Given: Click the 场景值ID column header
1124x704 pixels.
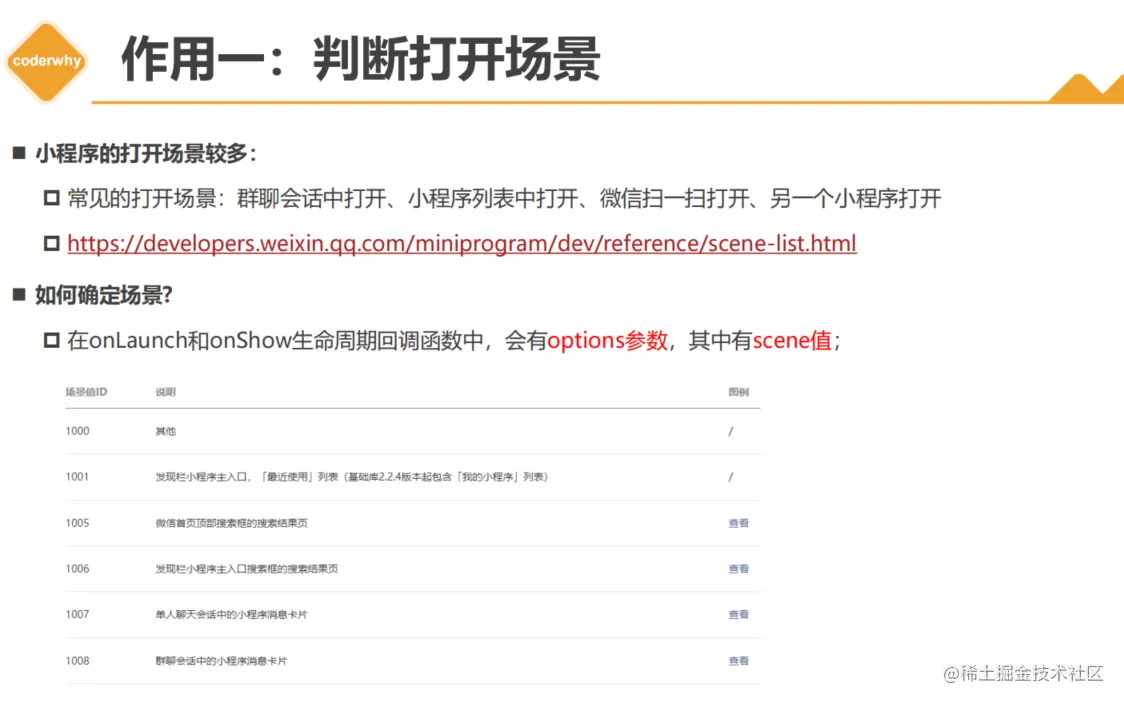Looking at the screenshot, I should pos(86,392).
